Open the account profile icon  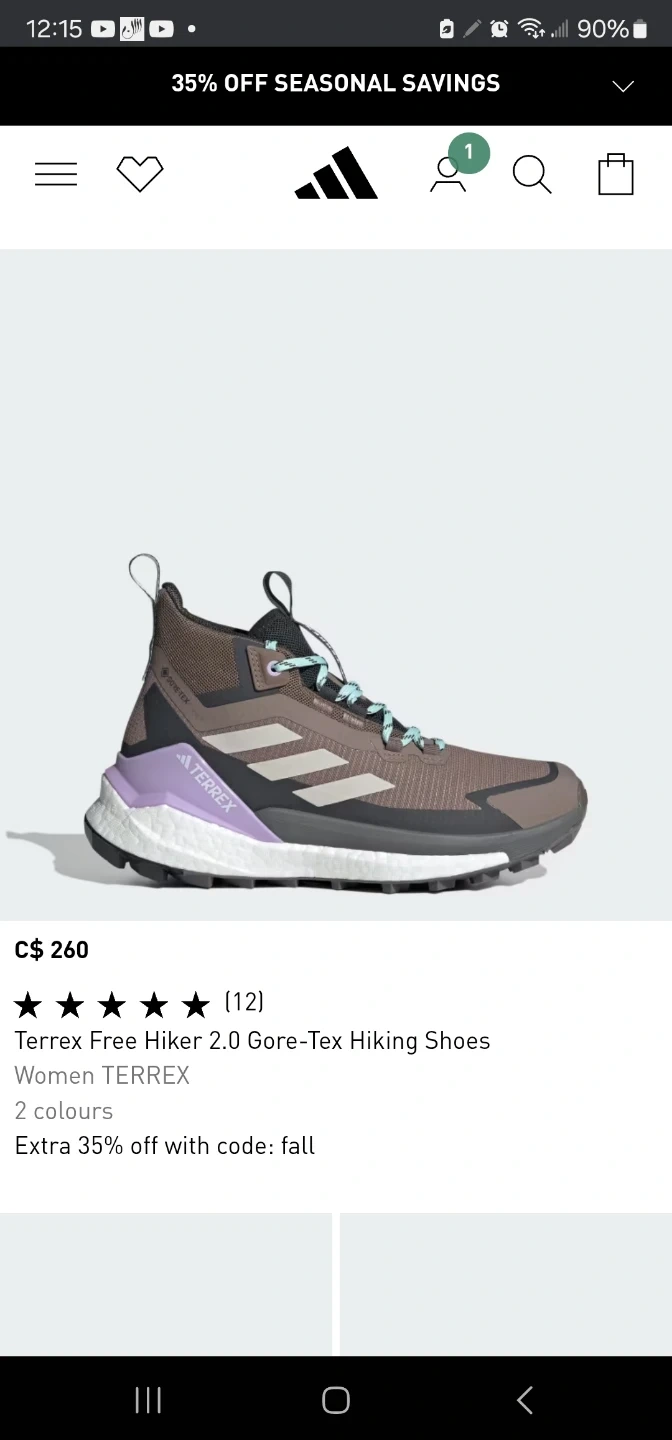448,174
